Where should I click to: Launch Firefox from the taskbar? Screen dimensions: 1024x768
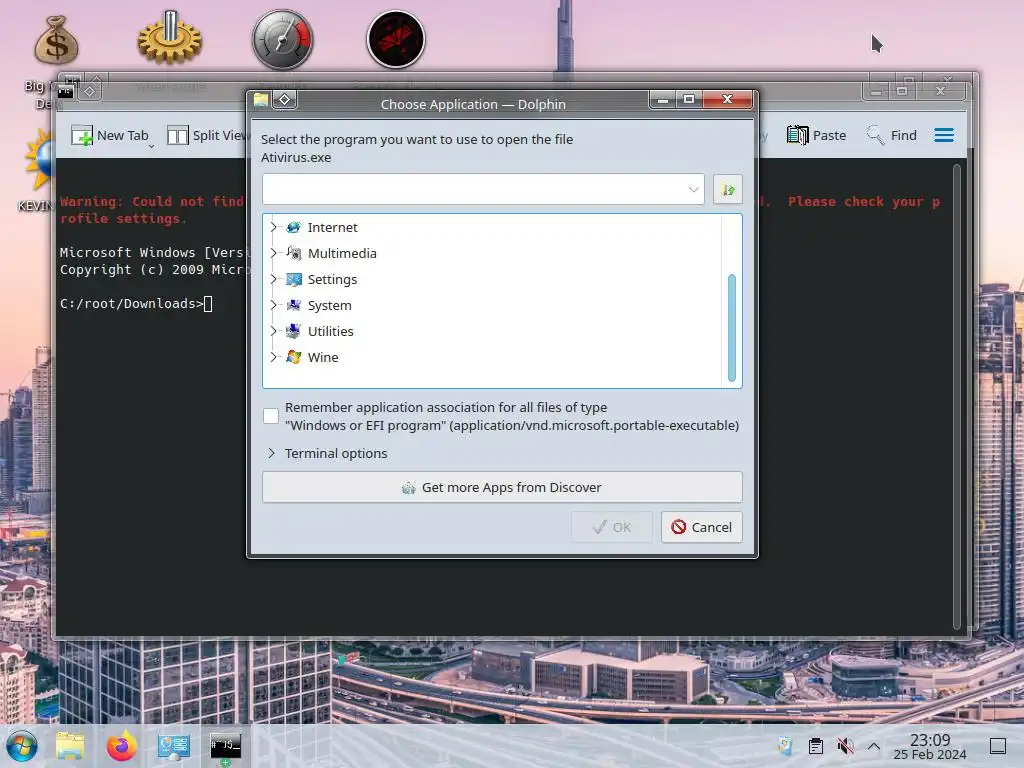coord(121,746)
